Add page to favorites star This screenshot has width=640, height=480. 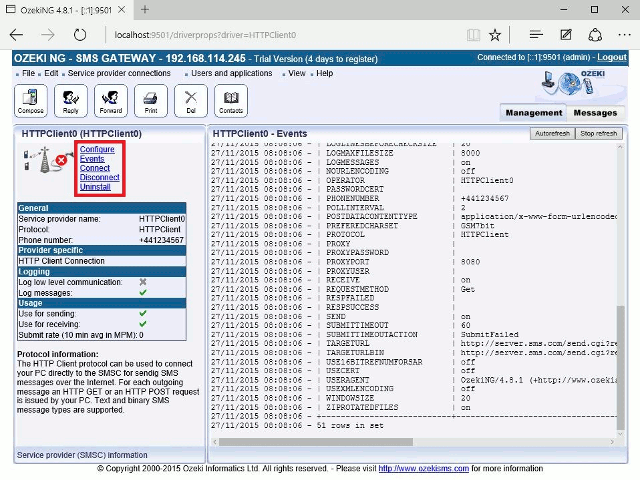495,35
